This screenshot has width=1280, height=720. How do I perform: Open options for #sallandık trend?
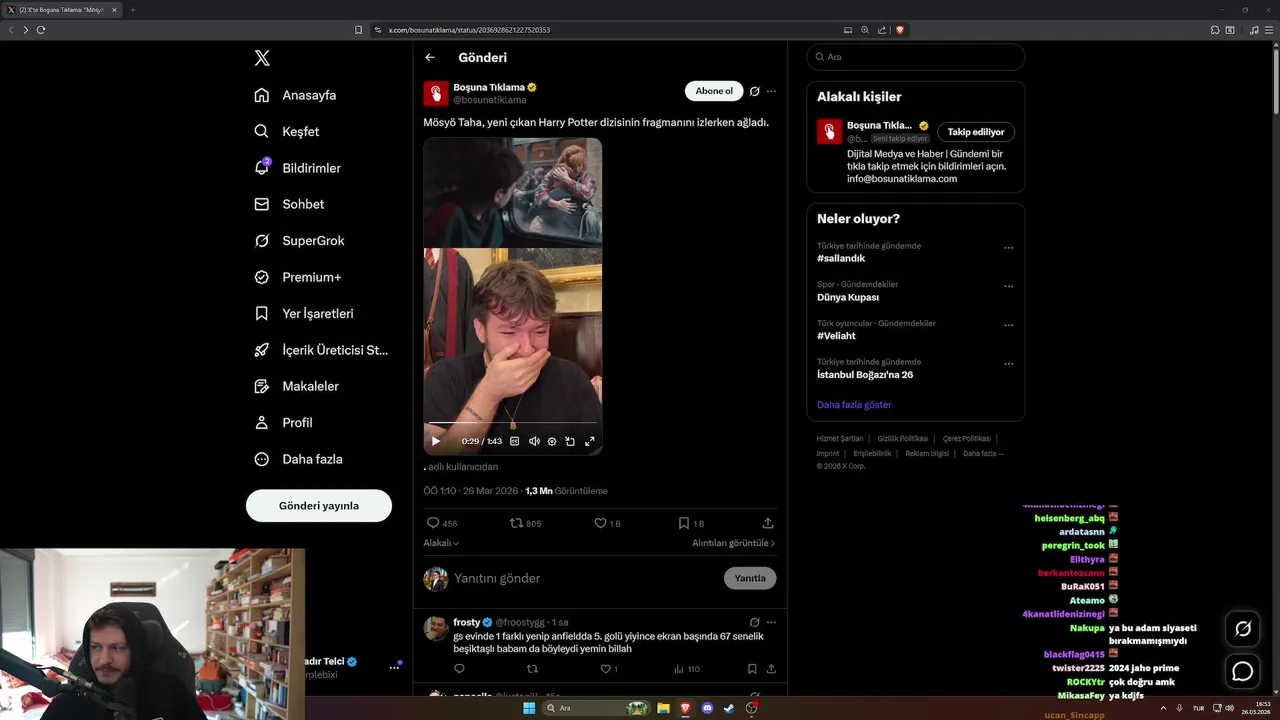click(x=1008, y=247)
